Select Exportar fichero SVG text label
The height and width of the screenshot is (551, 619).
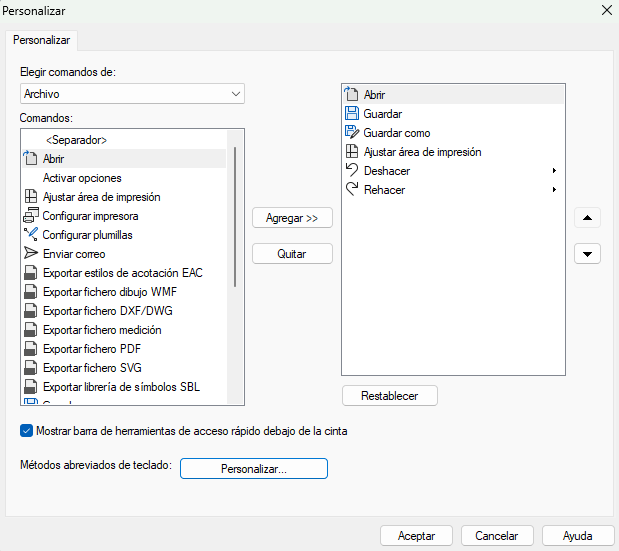92,367
